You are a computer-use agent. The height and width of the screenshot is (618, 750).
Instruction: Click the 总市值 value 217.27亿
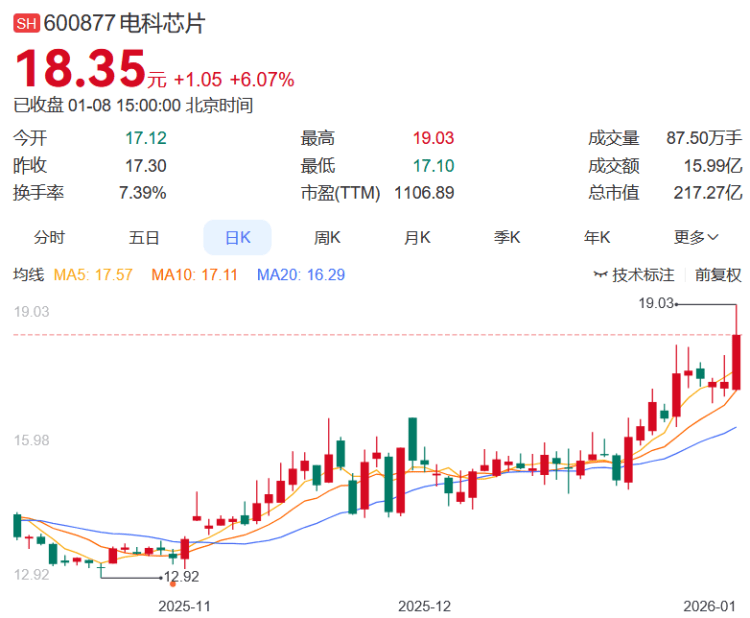click(x=708, y=193)
